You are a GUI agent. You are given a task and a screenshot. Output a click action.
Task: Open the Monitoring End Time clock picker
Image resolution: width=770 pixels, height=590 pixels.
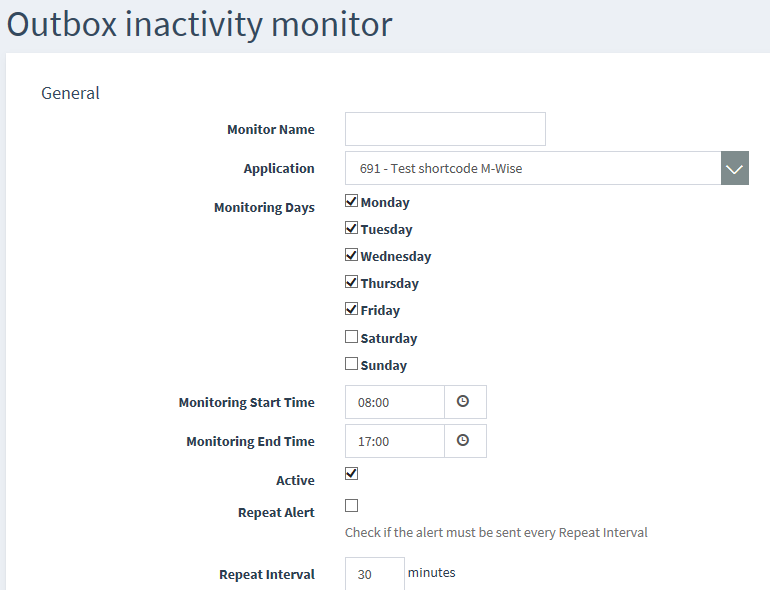(465, 441)
